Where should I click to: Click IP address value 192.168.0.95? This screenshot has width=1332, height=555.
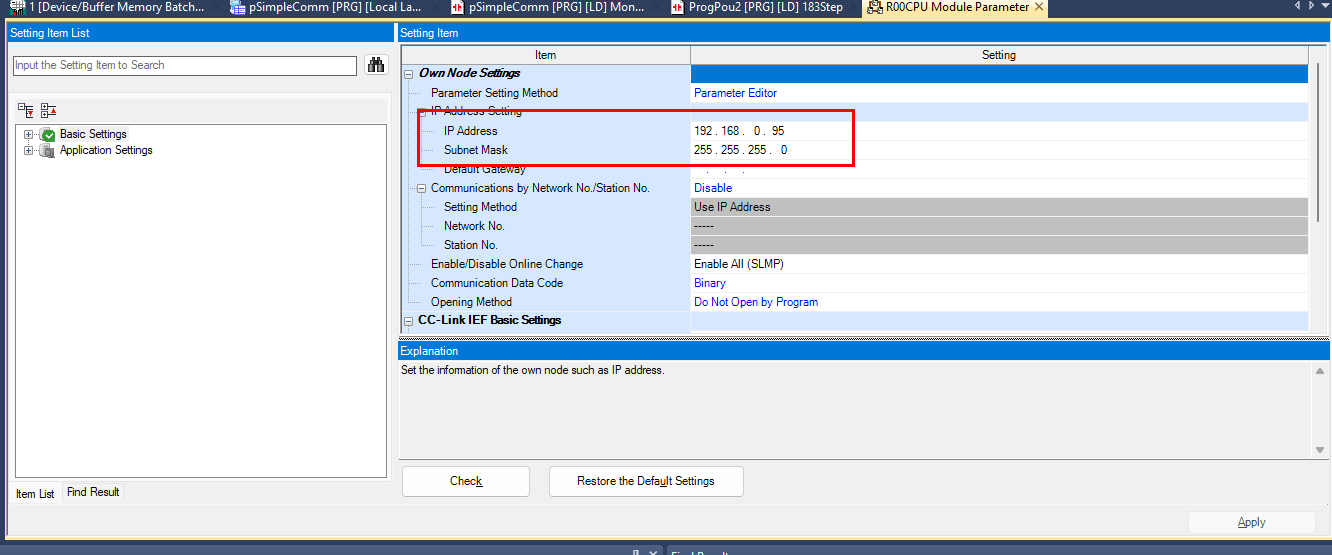[739, 131]
